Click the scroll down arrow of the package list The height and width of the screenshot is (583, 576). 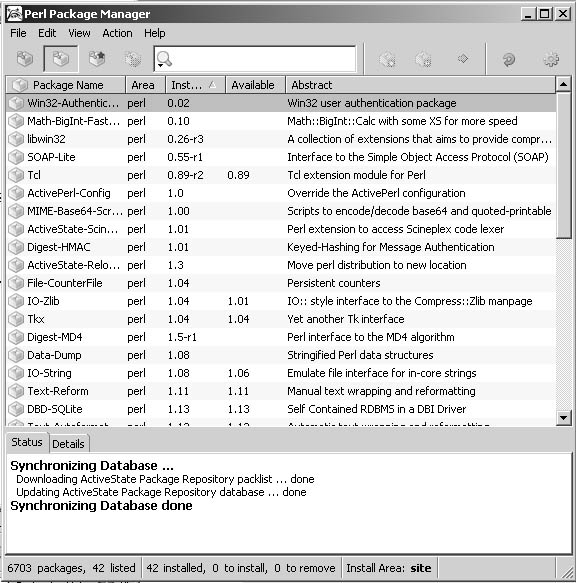(x=563, y=418)
